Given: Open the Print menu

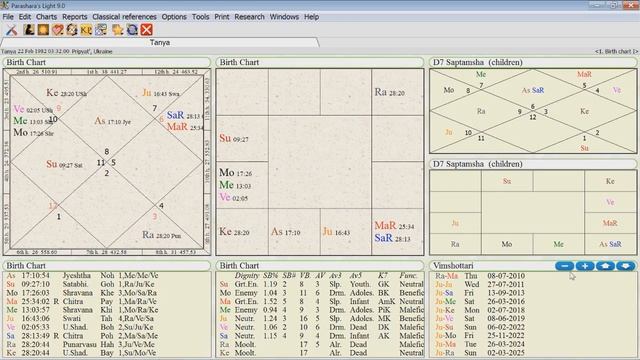Looking at the screenshot, I should tap(222, 17).
